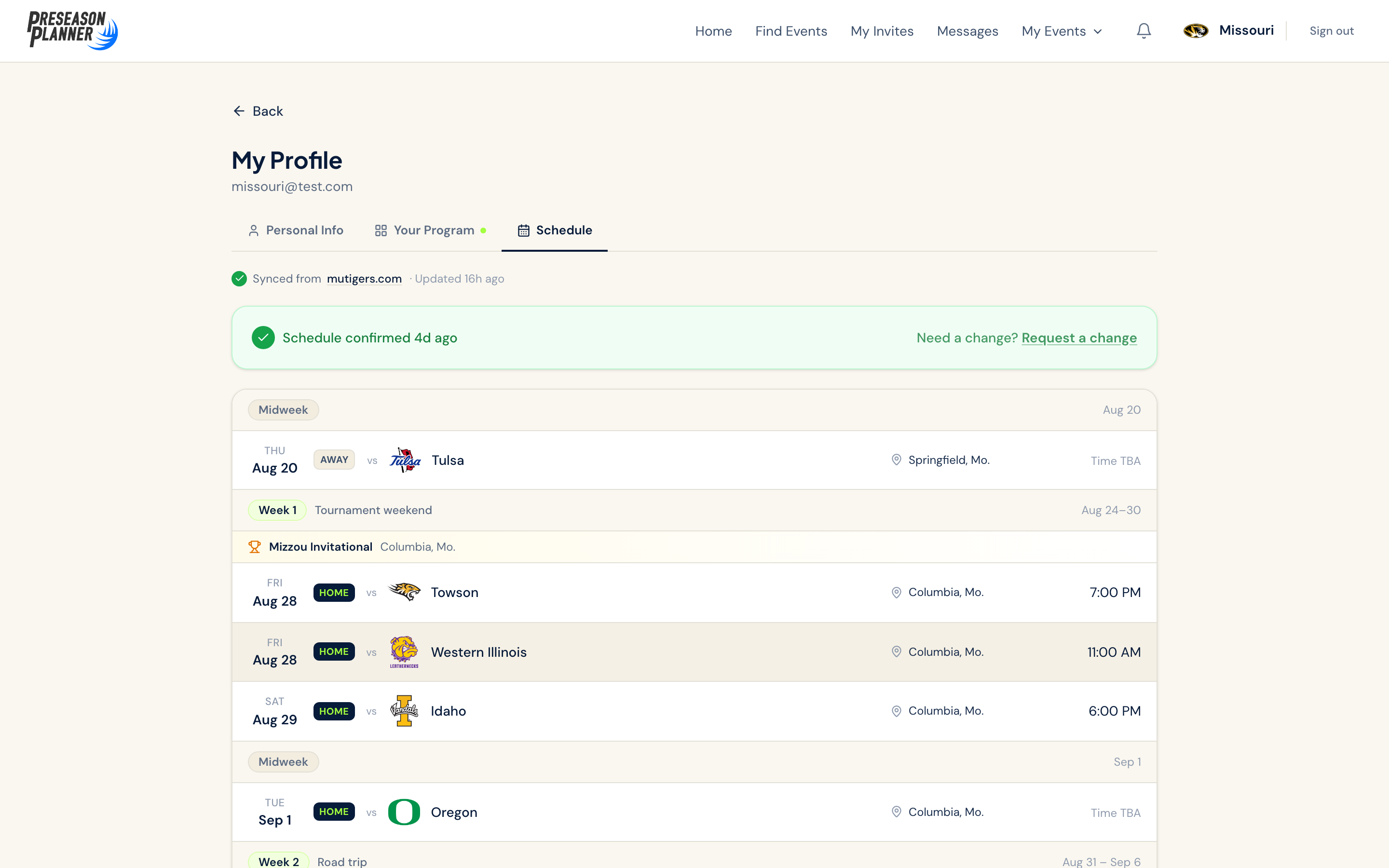Click the Mizzou Invitational trophy icon
Viewport: 1389px width, 868px height.
pos(254,546)
